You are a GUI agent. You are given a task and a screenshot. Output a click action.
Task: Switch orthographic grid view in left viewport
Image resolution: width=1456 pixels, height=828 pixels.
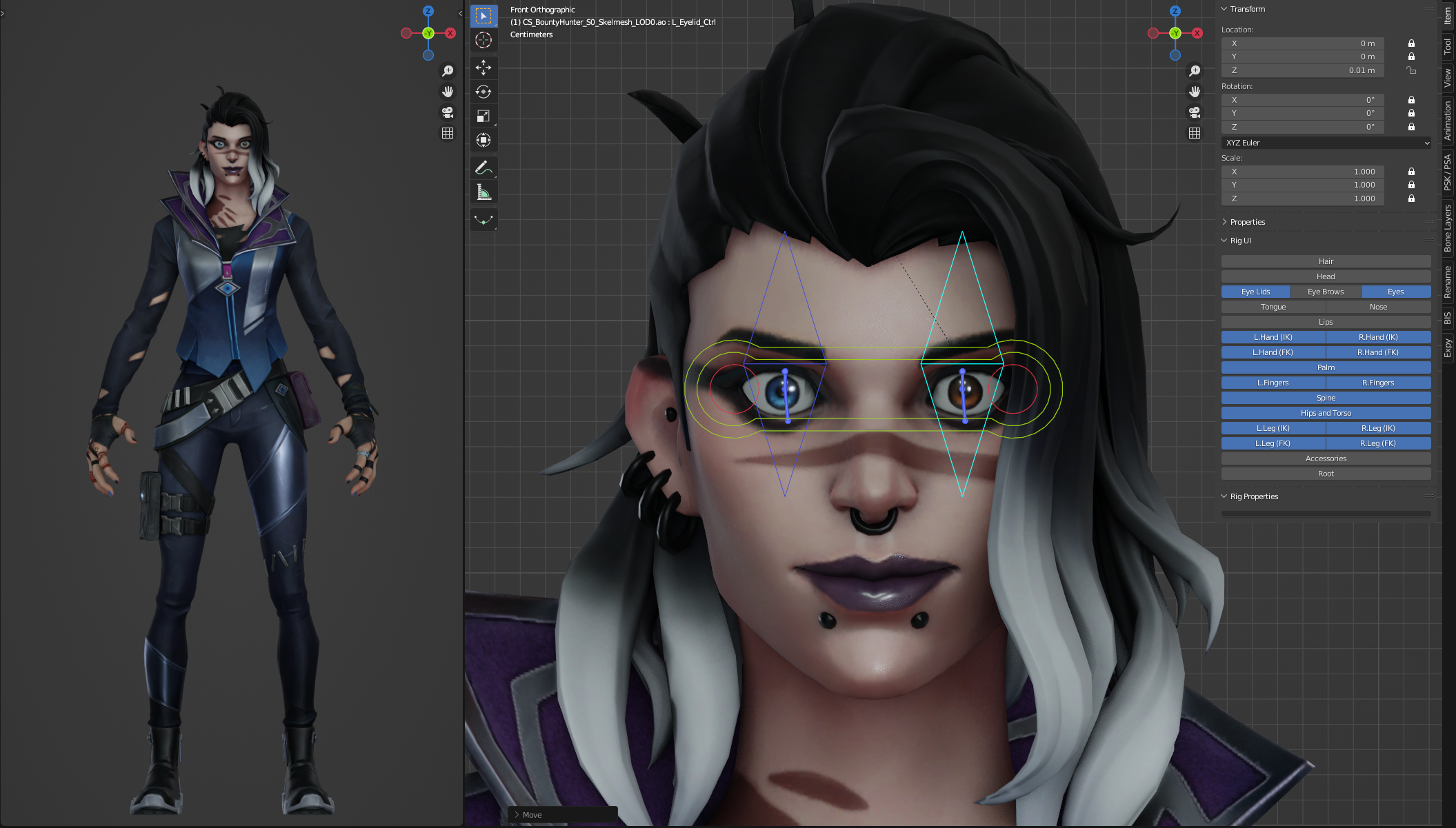pyautogui.click(x=448, y=133)
